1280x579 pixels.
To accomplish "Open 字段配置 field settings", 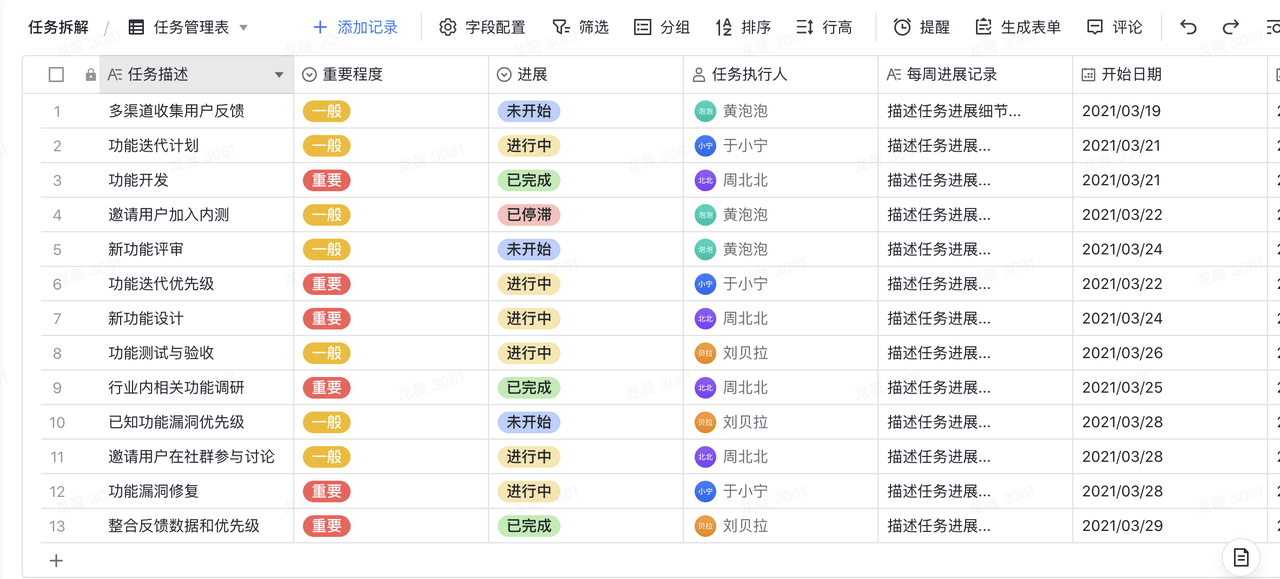I will click(x=482, y=27).
